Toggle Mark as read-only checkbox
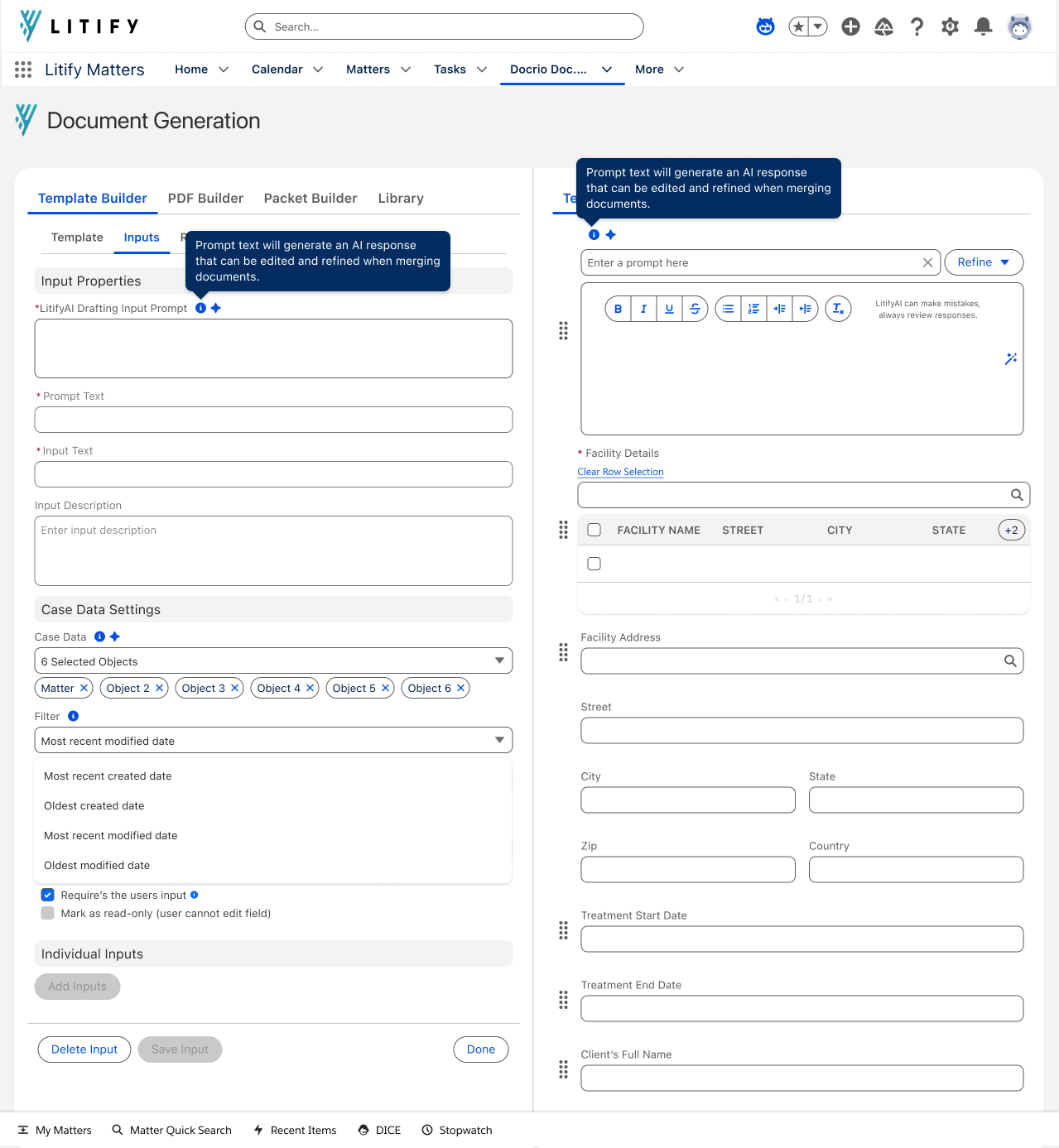 tap(48, 913)
